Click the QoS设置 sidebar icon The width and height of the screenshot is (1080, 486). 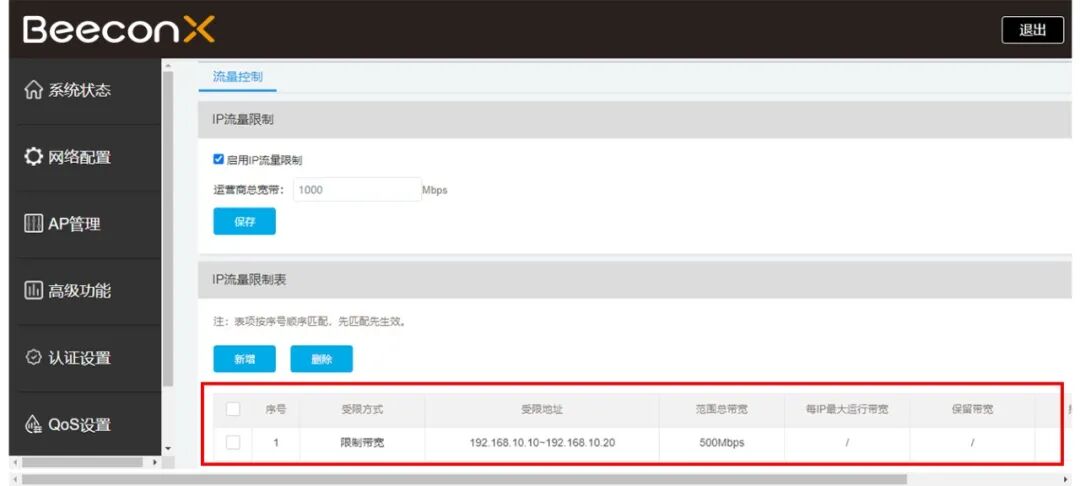point(33,425)
